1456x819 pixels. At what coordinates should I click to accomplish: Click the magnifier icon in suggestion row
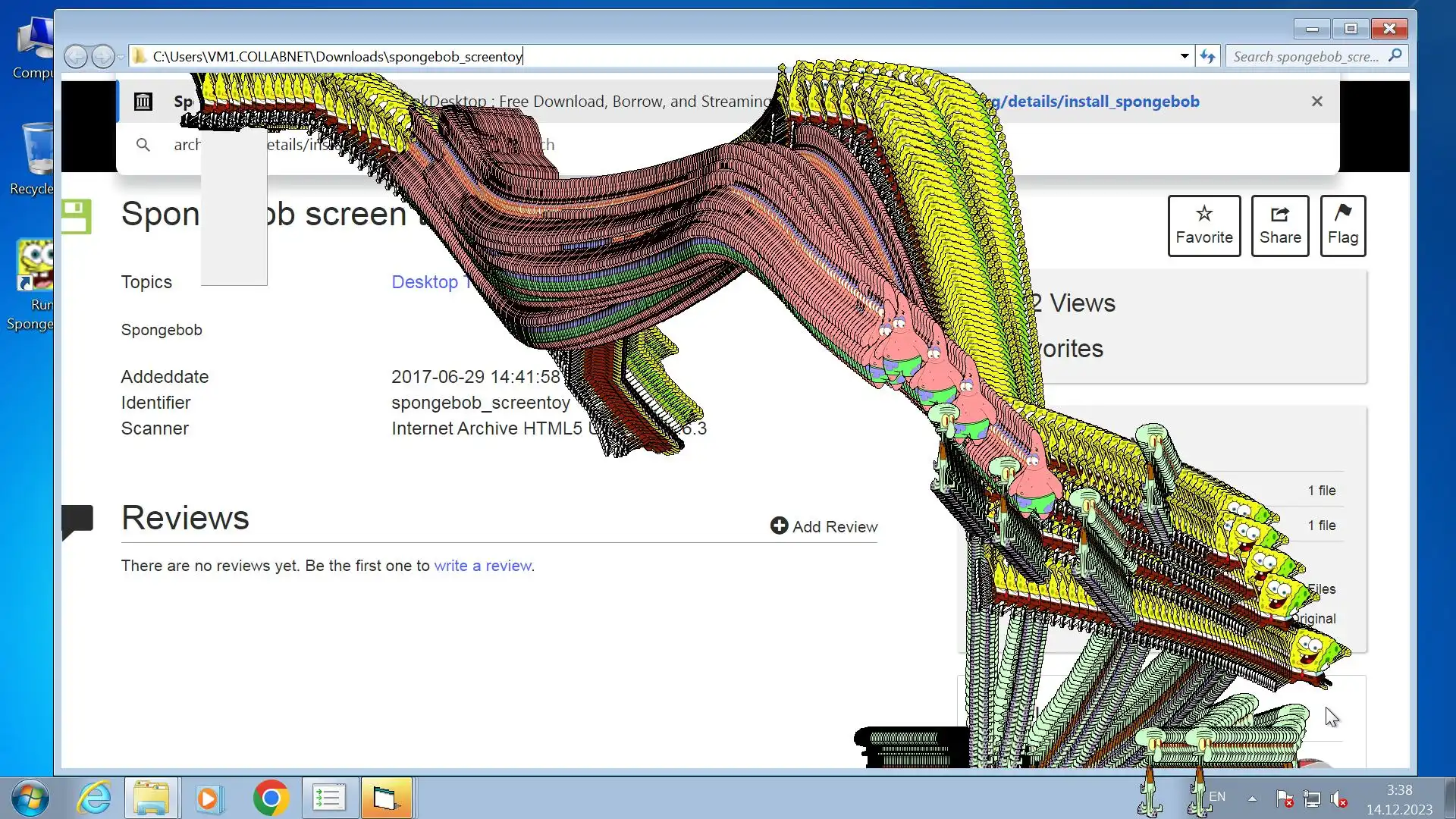143,145
